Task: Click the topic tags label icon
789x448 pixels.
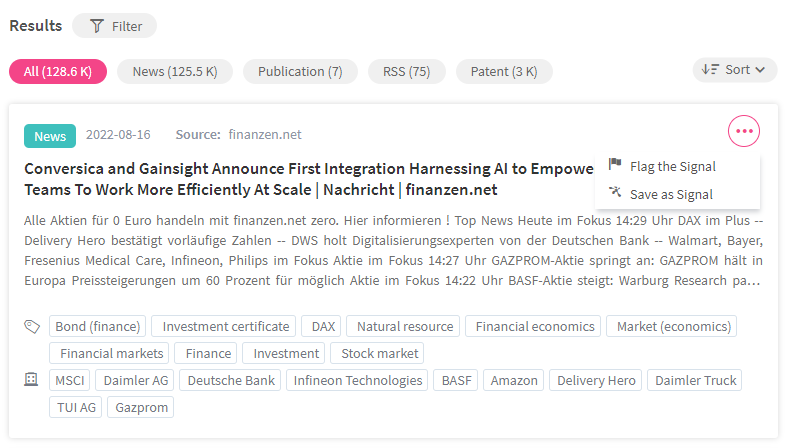Action: point(32,327)
